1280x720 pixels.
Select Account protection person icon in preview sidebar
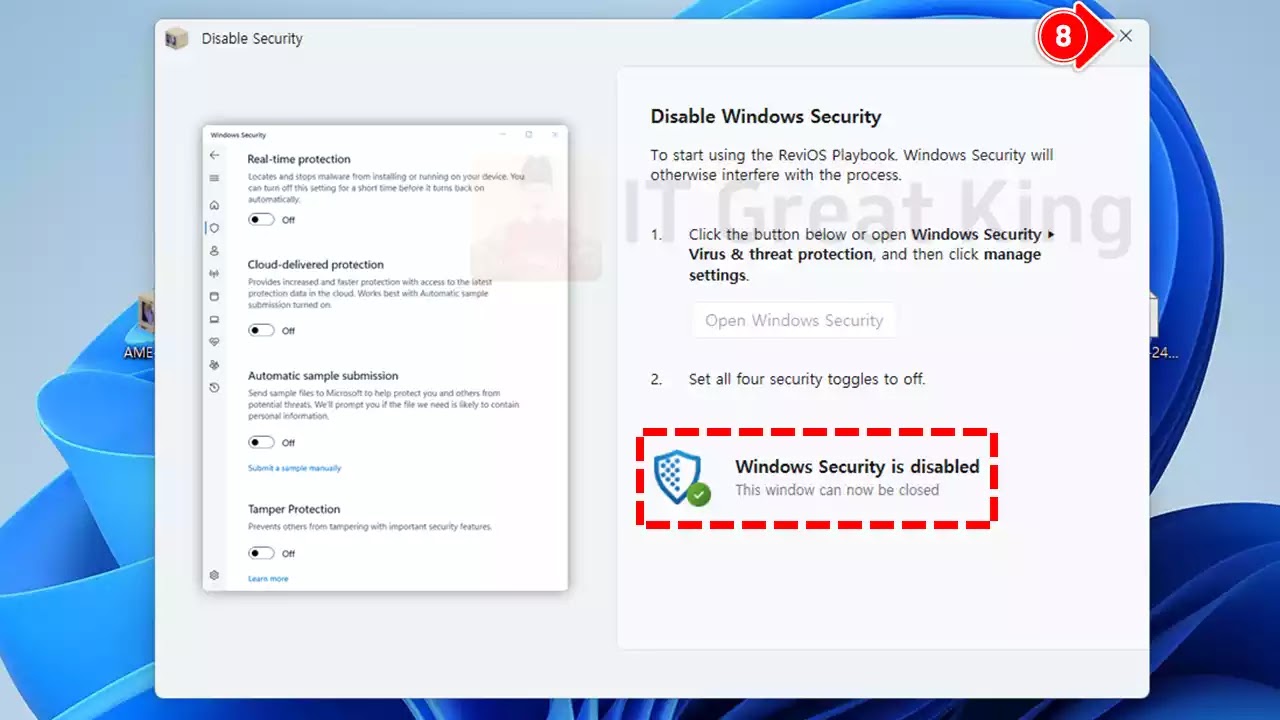point(214,251)
